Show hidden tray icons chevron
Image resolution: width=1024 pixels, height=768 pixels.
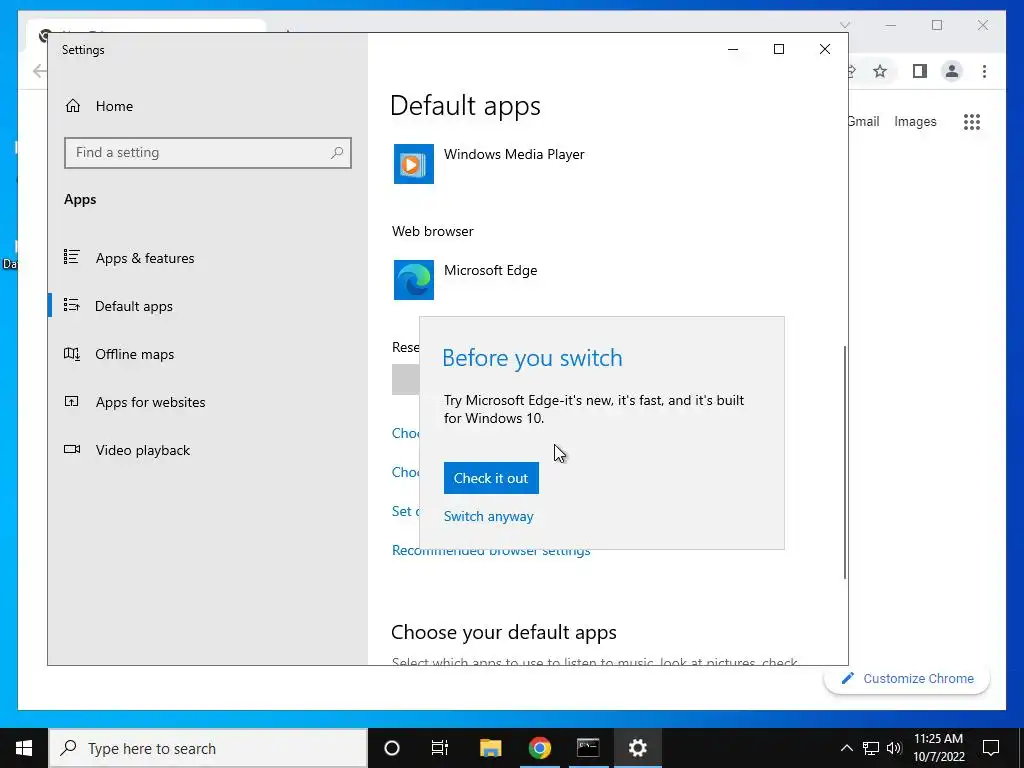[x=846, y=748]
